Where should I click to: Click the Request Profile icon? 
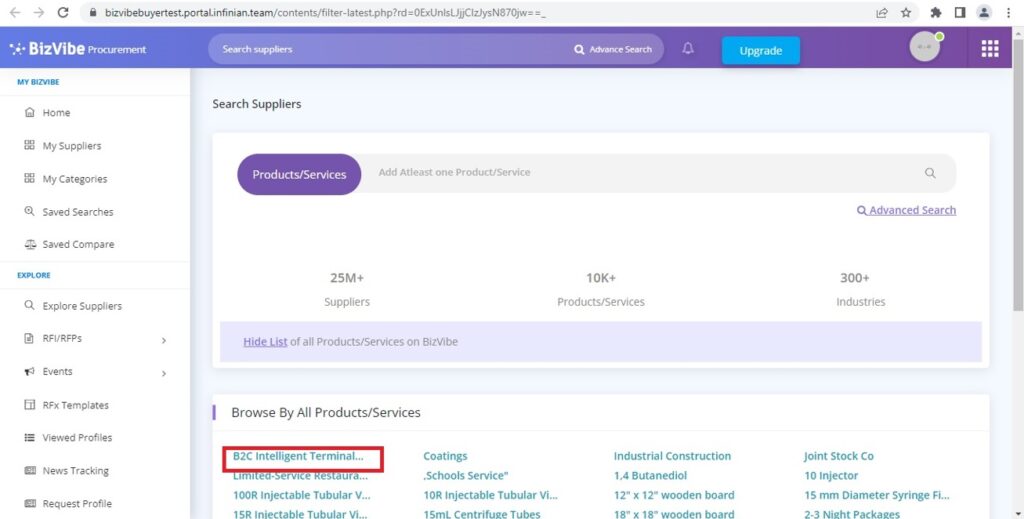coord(30,503)
